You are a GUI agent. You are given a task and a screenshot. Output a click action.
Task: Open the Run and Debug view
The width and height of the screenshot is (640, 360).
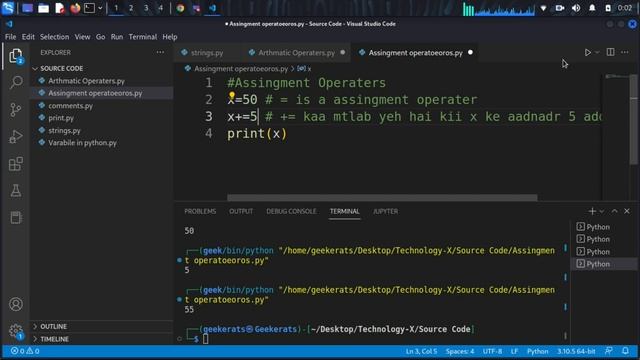pos(16,136)
